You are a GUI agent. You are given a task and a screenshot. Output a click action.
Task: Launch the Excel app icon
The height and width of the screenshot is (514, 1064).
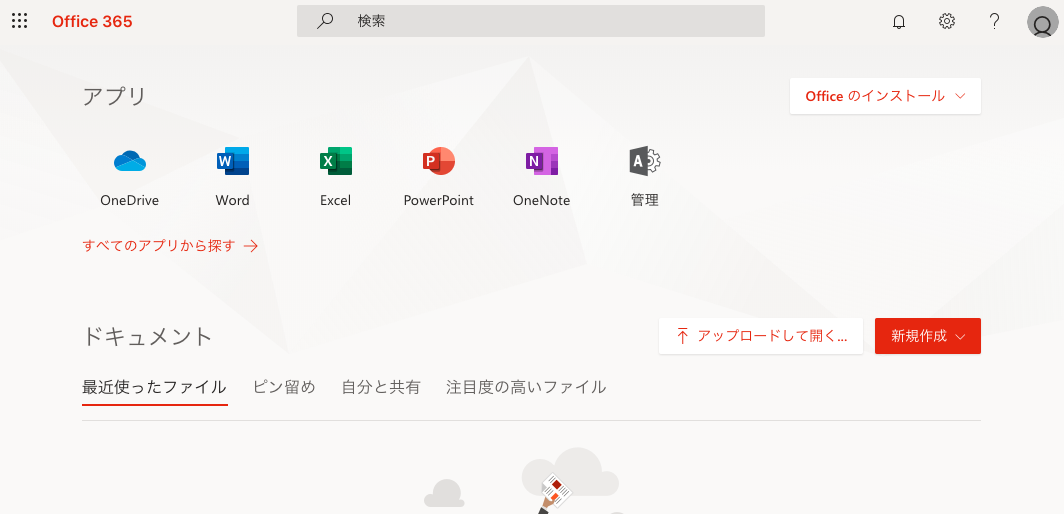point(335,161)
